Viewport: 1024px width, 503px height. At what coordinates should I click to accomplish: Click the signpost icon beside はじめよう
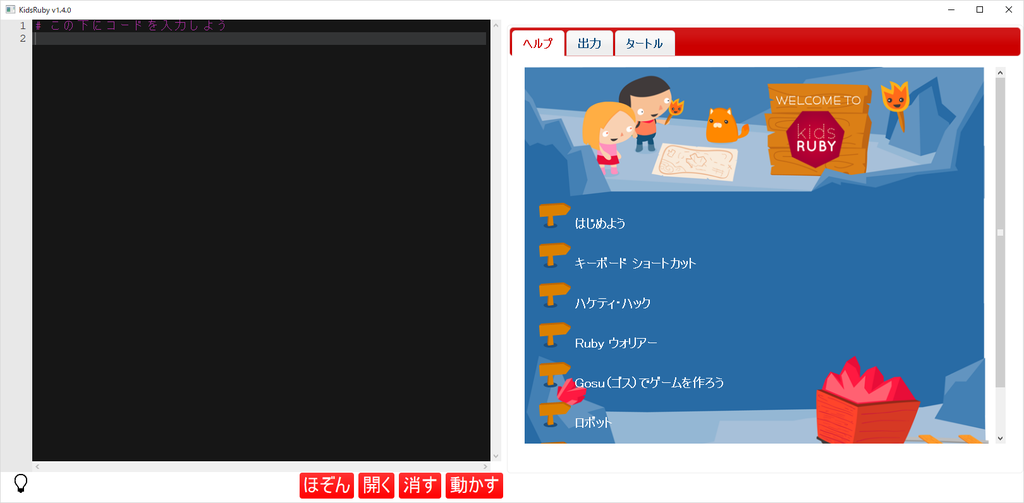click(x=554, y=216)
